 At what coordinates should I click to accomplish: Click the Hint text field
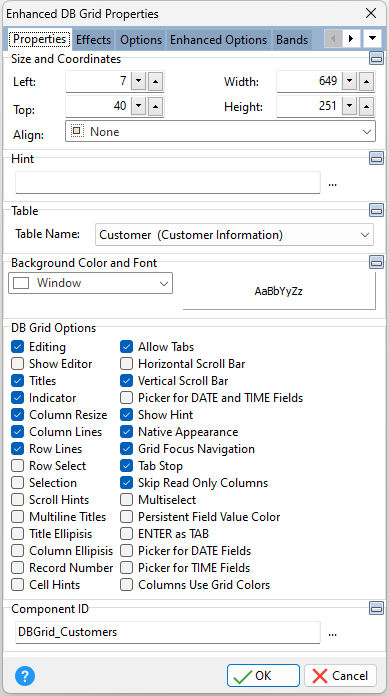[168, 183]
